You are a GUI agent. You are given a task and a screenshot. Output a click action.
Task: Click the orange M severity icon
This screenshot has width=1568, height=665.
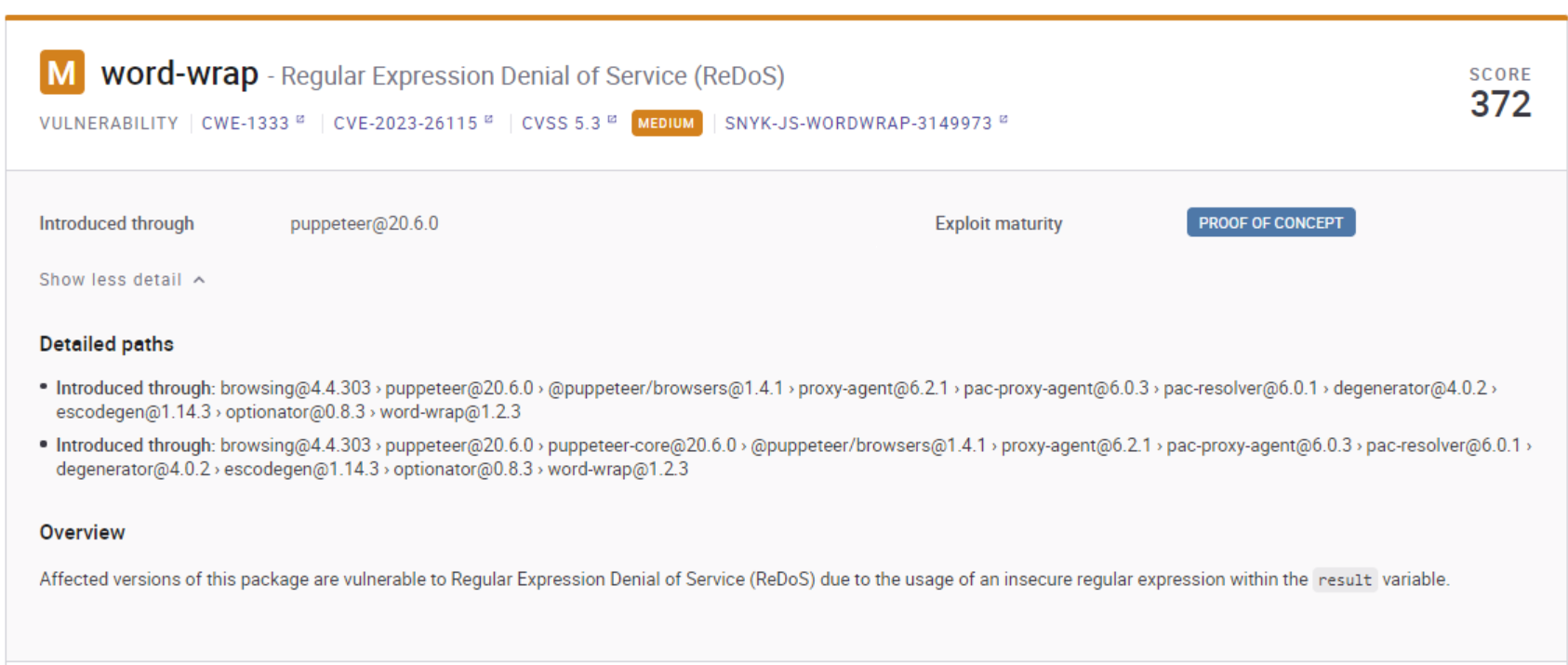tap(61, 73)
